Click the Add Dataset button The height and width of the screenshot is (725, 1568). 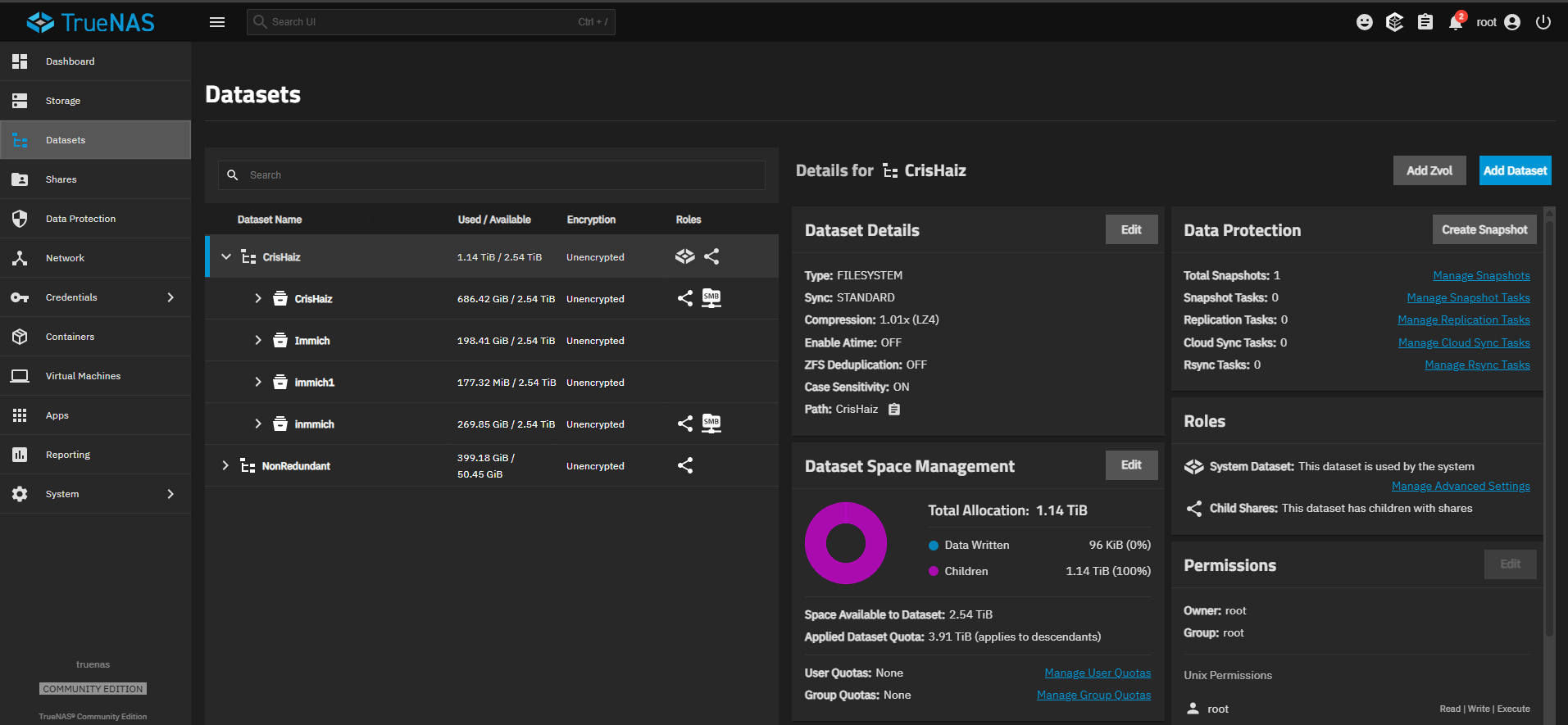click(1515, 170)
